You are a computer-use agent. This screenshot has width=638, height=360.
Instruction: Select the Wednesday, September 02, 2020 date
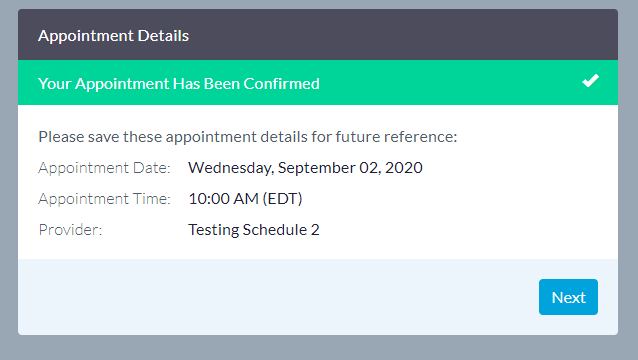(305, 168)
